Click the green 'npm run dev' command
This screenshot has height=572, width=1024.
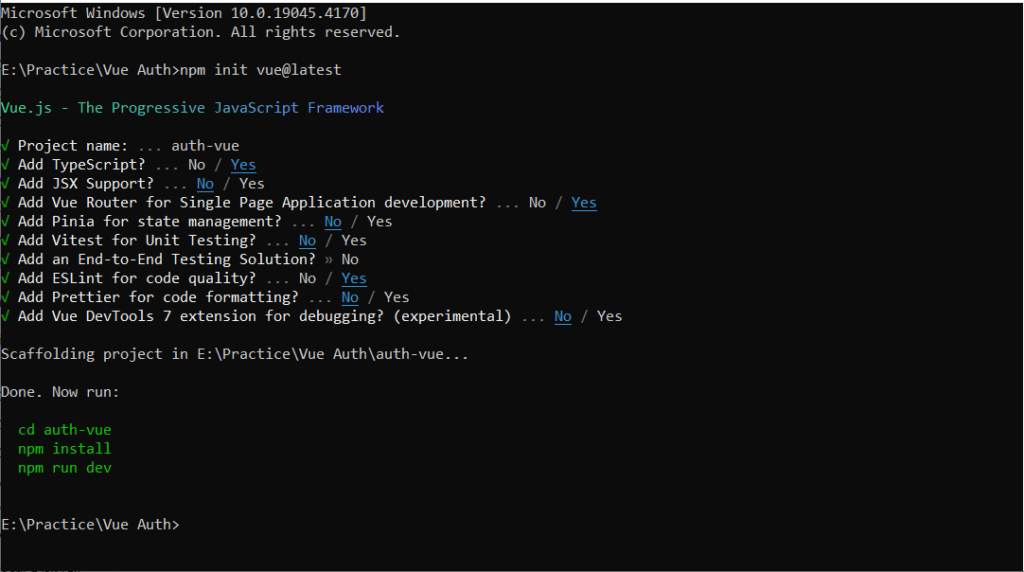[x=64, y=468]
